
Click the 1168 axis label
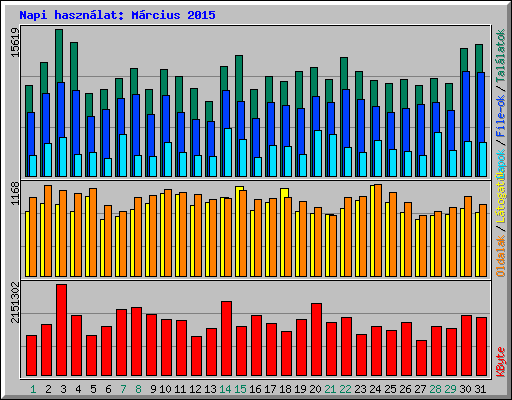[16, 193]
